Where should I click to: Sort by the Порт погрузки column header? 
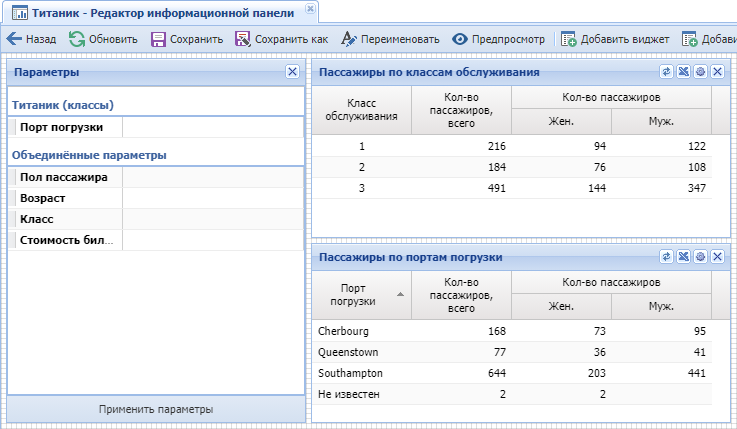click(361, 295)
